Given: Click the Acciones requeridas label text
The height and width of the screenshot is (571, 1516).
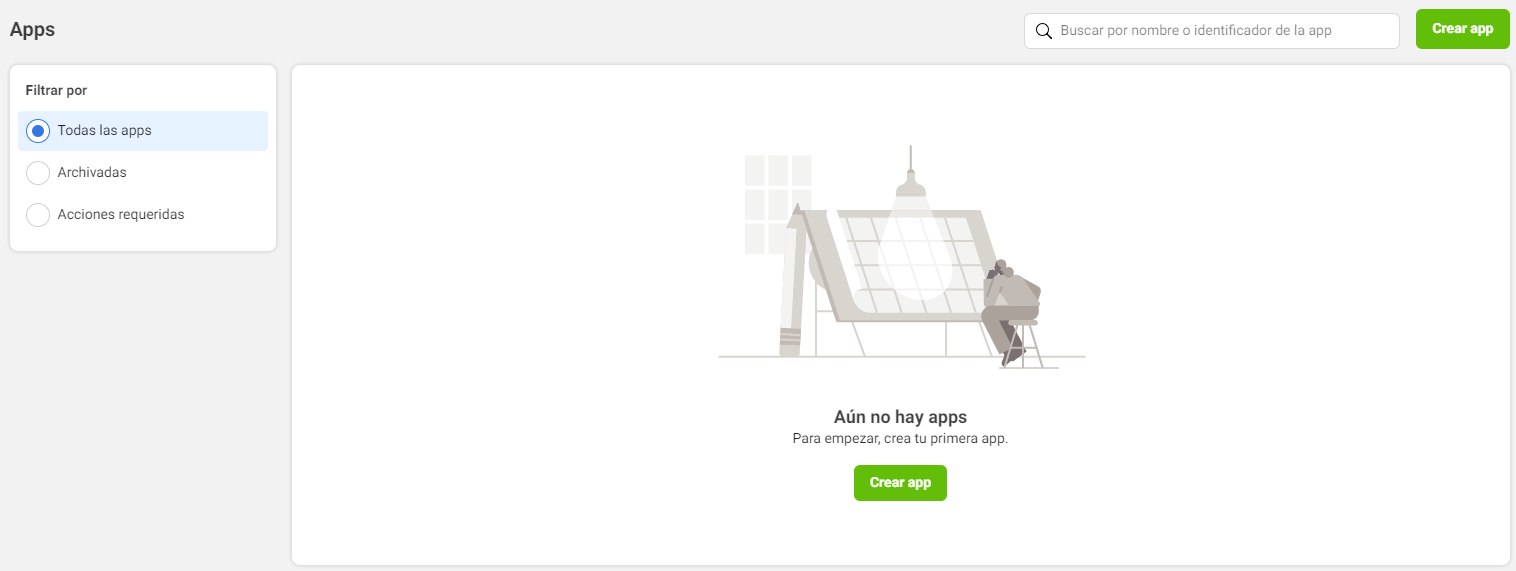Looking at the screenshot, I should pos(121,215).
